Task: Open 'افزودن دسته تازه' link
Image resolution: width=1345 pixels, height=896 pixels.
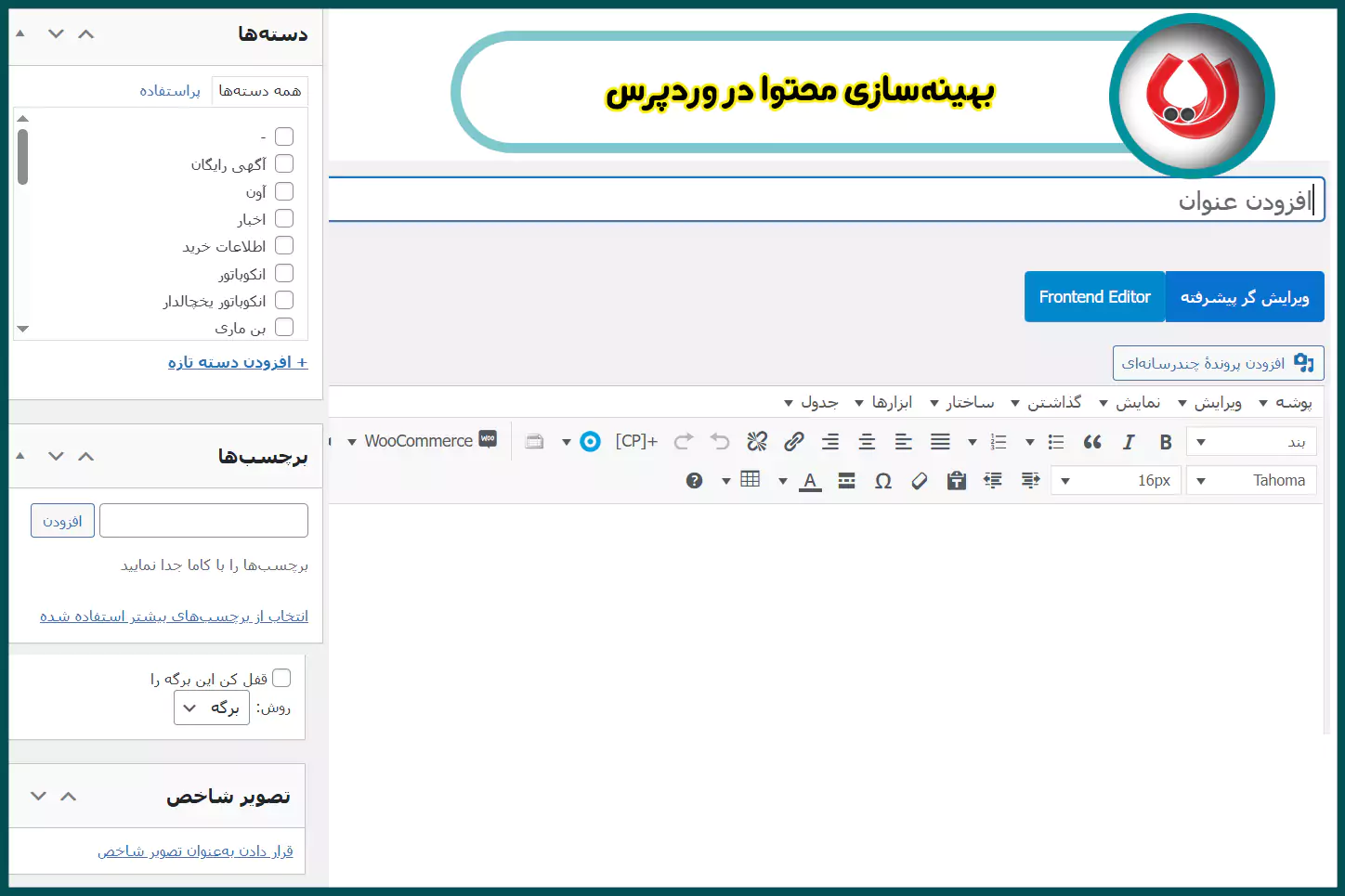Action: (237, 362)
